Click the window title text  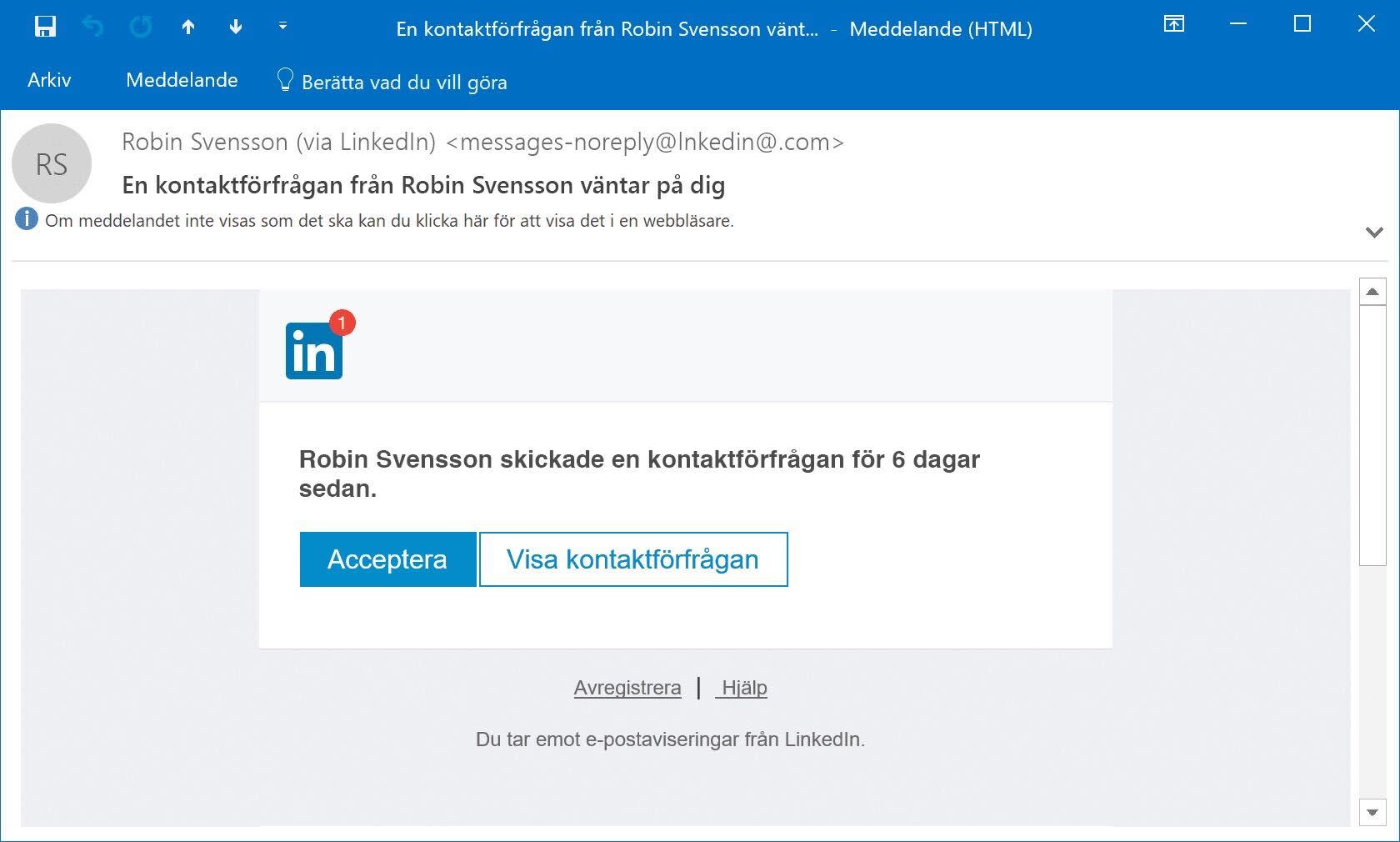coord(714,29)
